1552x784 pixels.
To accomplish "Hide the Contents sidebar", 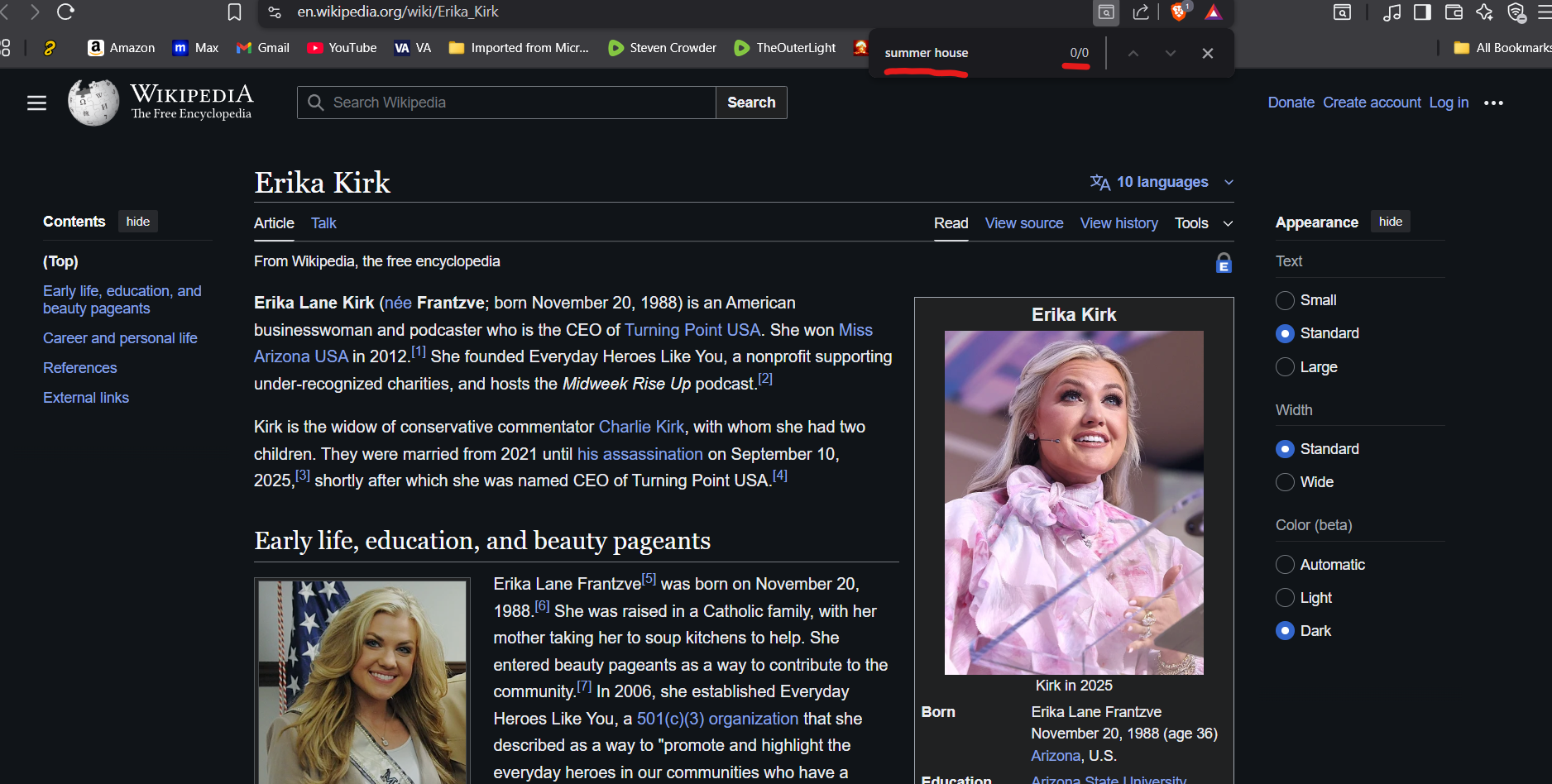I will click(x=138, y=222).
